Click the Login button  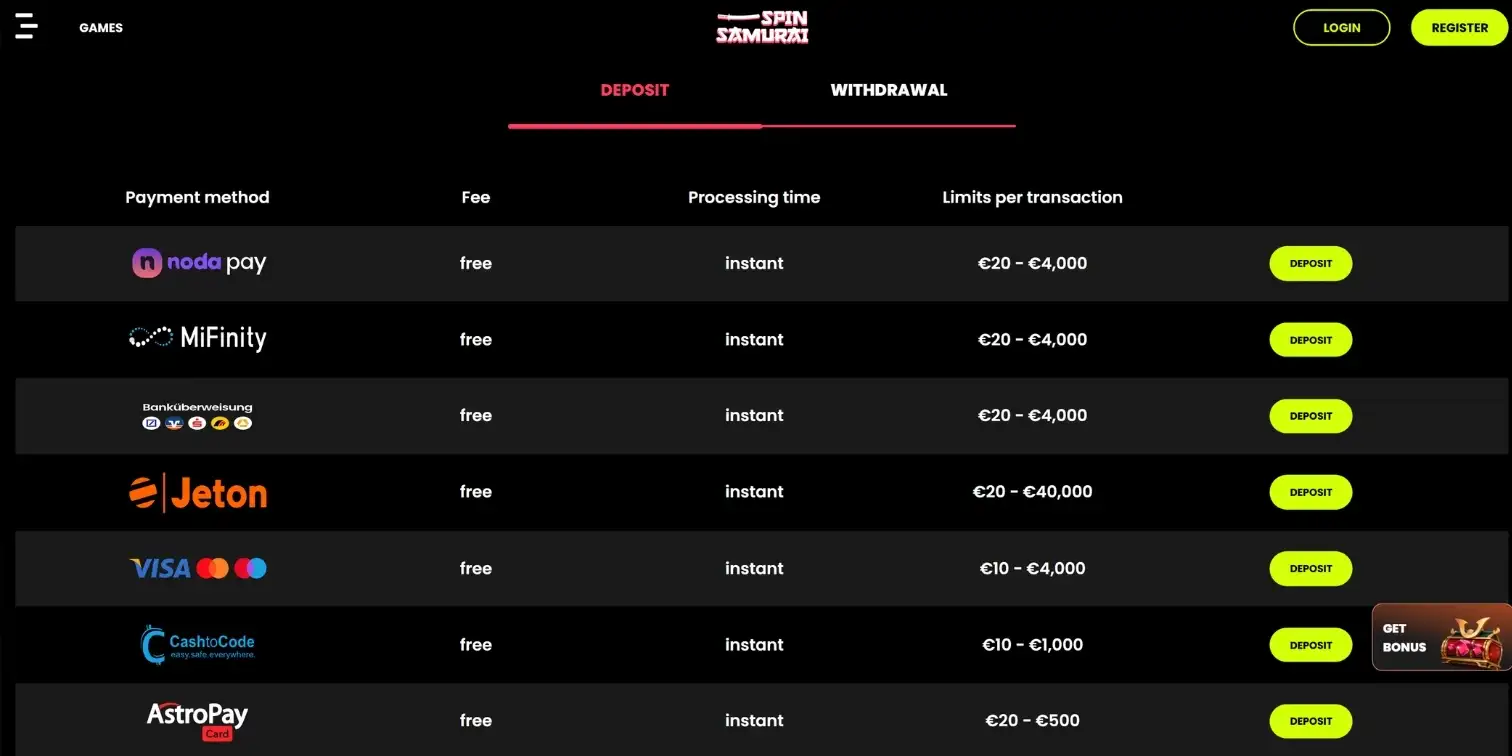[x=1341, y=28]
